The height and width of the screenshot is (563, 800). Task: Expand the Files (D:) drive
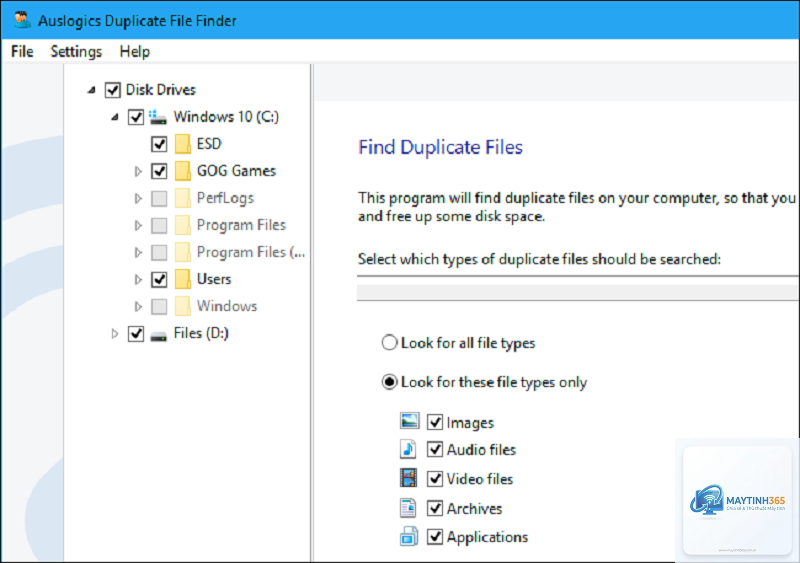click(114, 334)
